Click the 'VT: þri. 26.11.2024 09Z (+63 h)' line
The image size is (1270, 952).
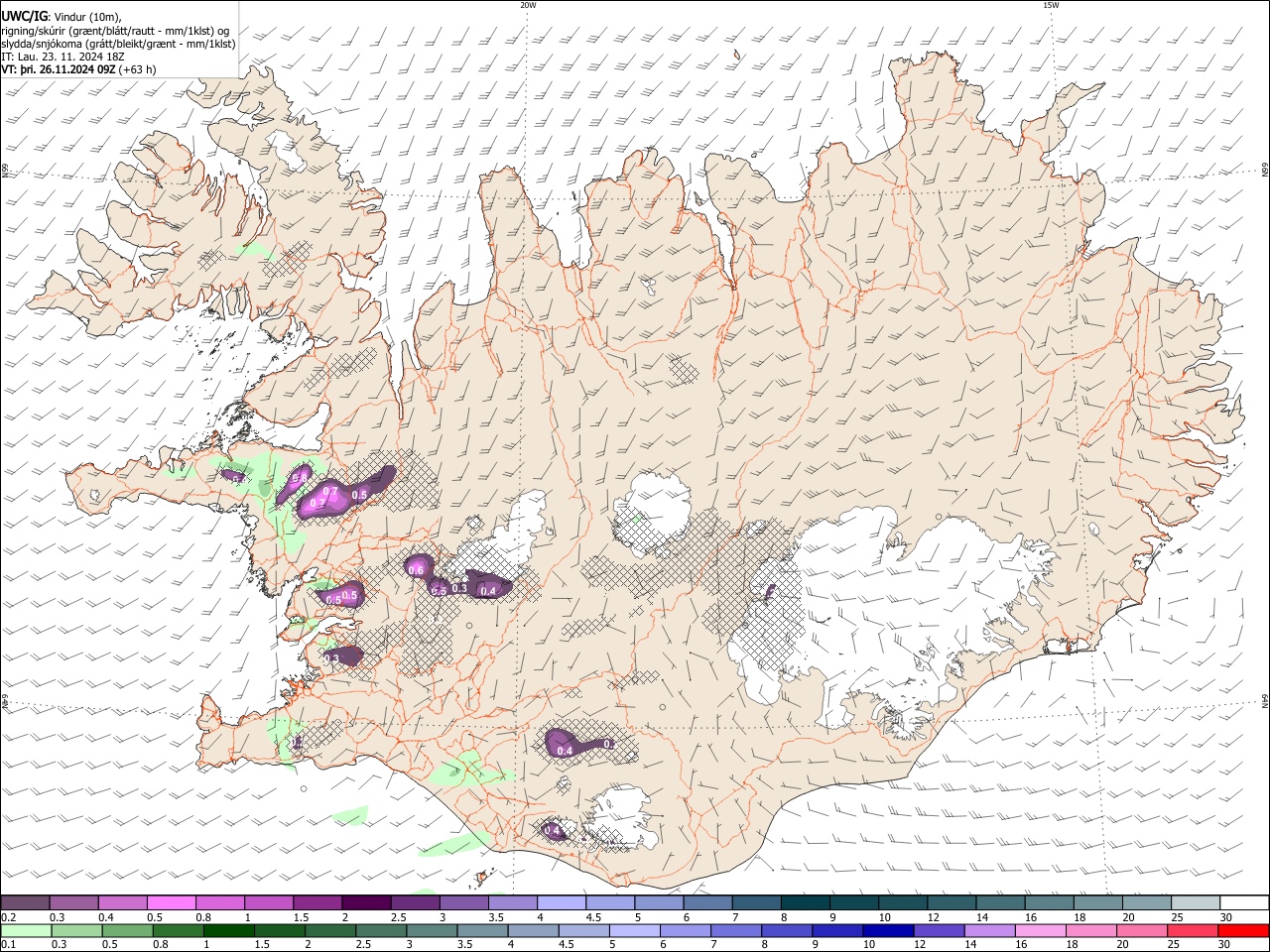coord(78,69)
